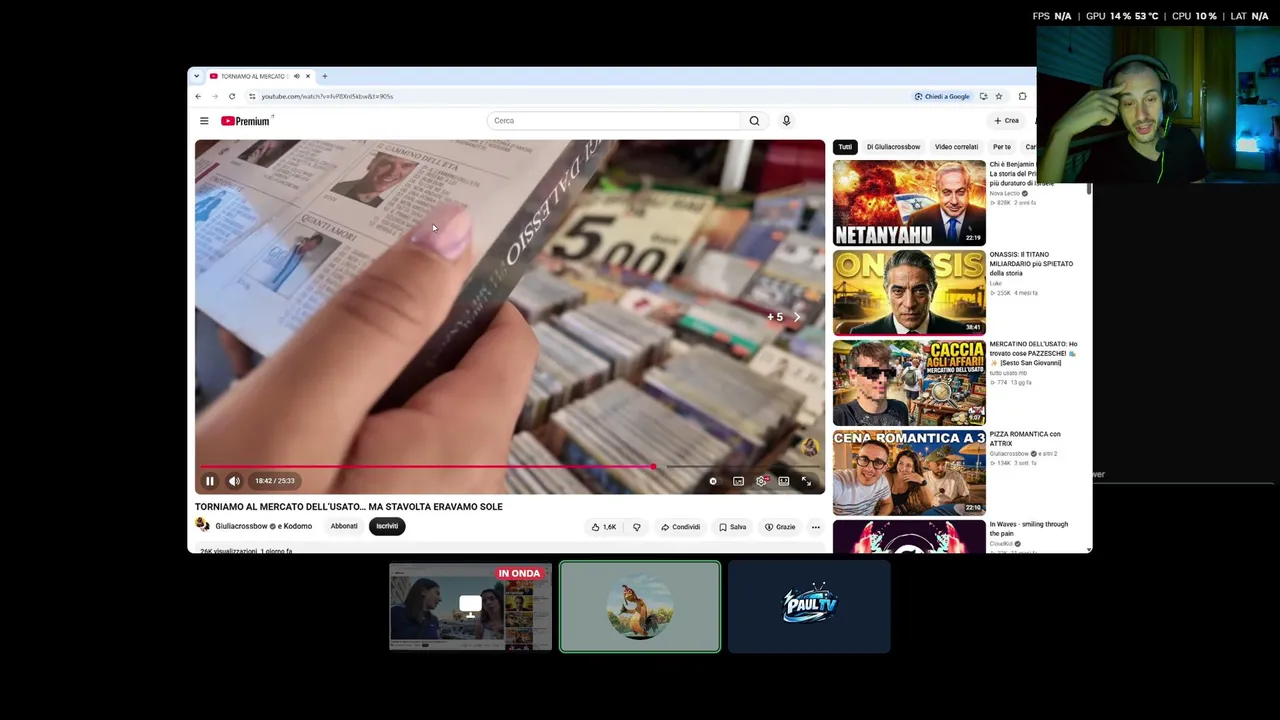Open 'MERCATINO DELL'USATO: Ho trovato cose PAZZESCHE' title
This screenshot has width=1280, height=720.
[1033, 353]
